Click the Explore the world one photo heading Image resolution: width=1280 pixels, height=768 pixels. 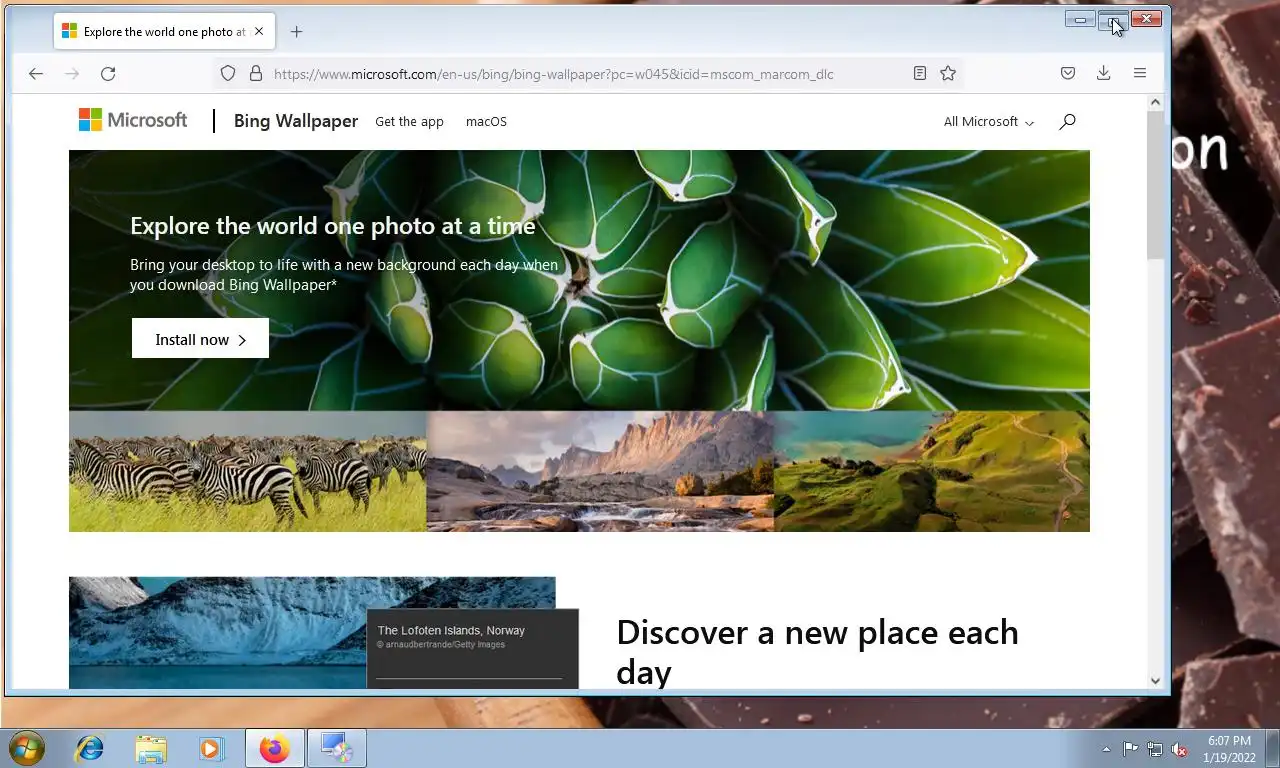click(x=333, y=226)
